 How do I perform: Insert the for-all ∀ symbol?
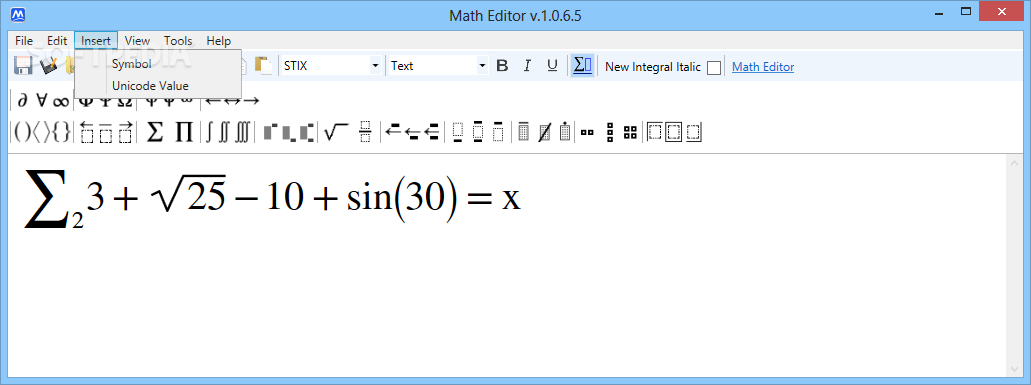41,101
